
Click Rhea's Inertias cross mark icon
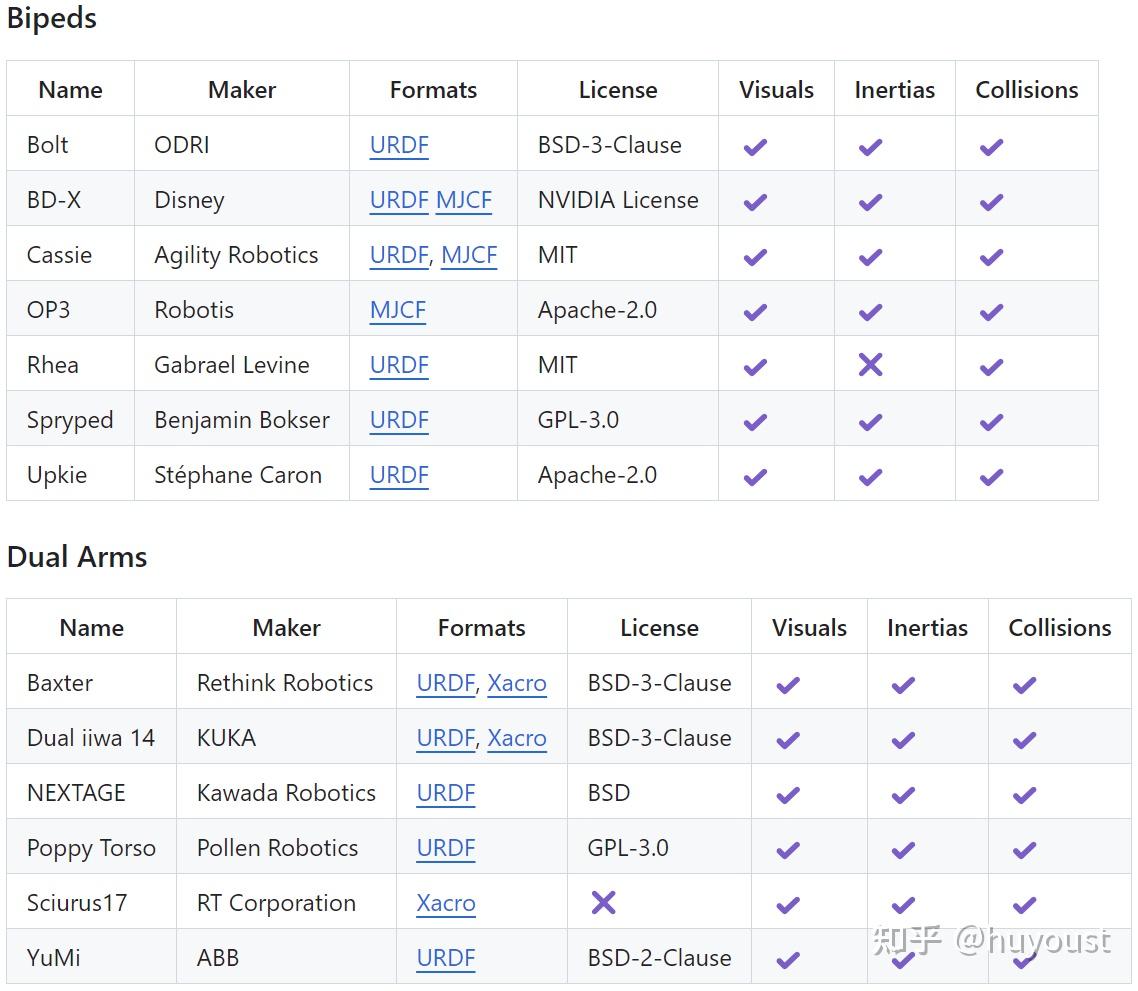[871, 365]
